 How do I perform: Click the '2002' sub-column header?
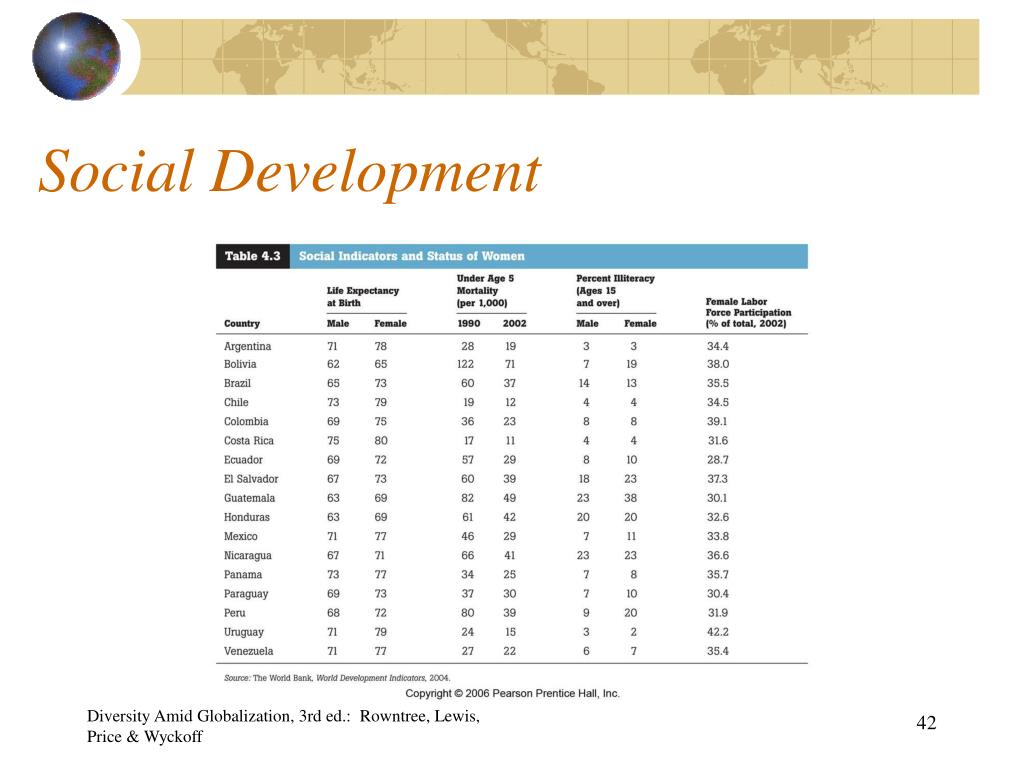pyautogui.click(x=514, y=323)
